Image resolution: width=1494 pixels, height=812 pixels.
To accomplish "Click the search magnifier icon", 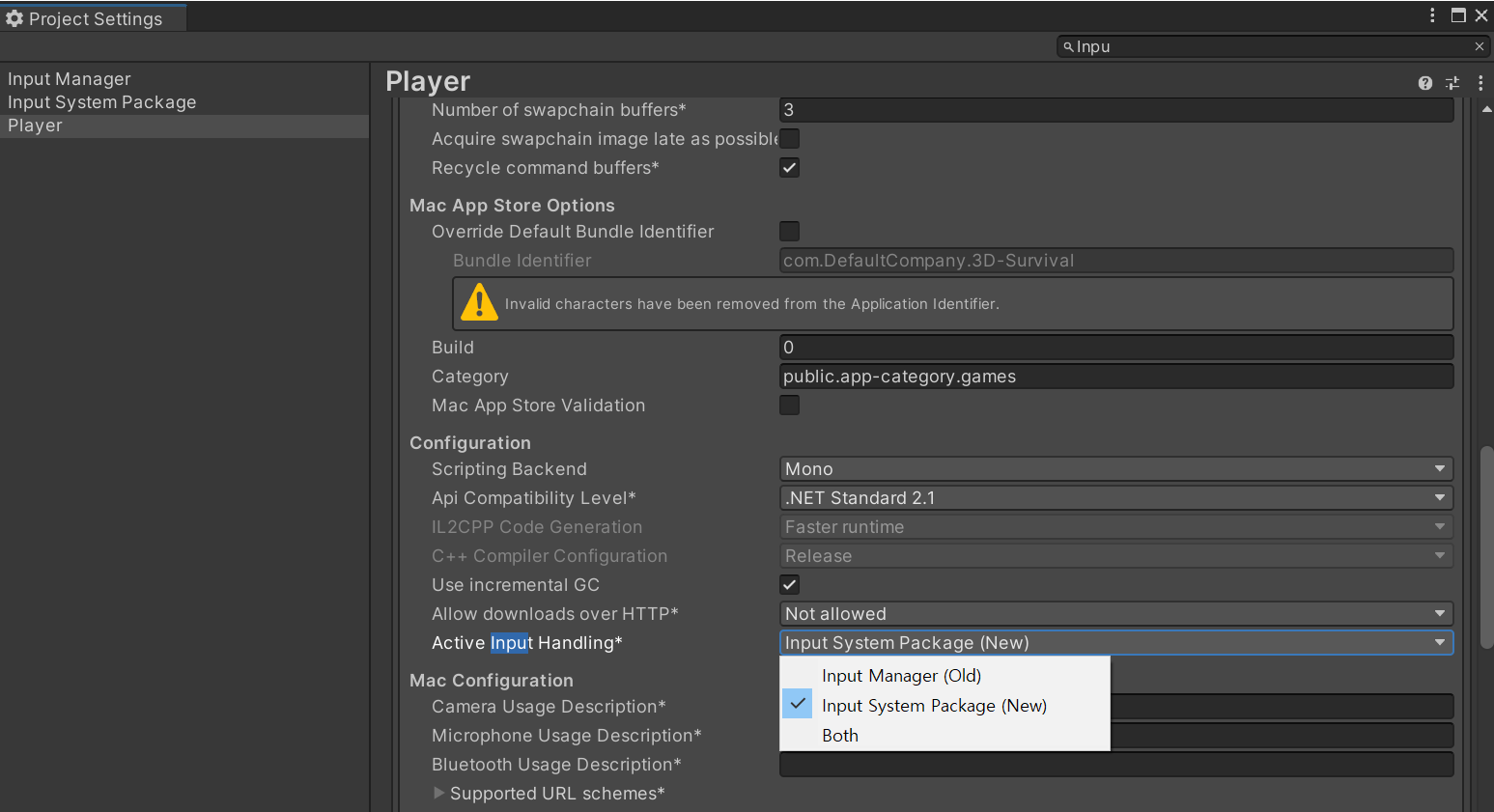I will coord(1068,46).
